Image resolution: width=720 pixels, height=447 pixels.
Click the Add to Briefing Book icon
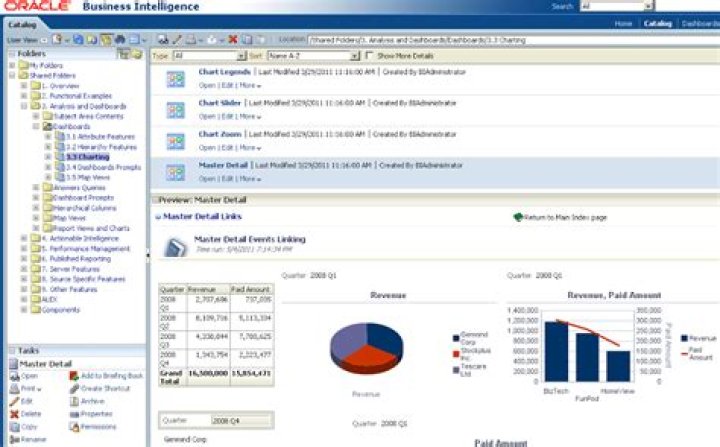[x=74, y=376]
